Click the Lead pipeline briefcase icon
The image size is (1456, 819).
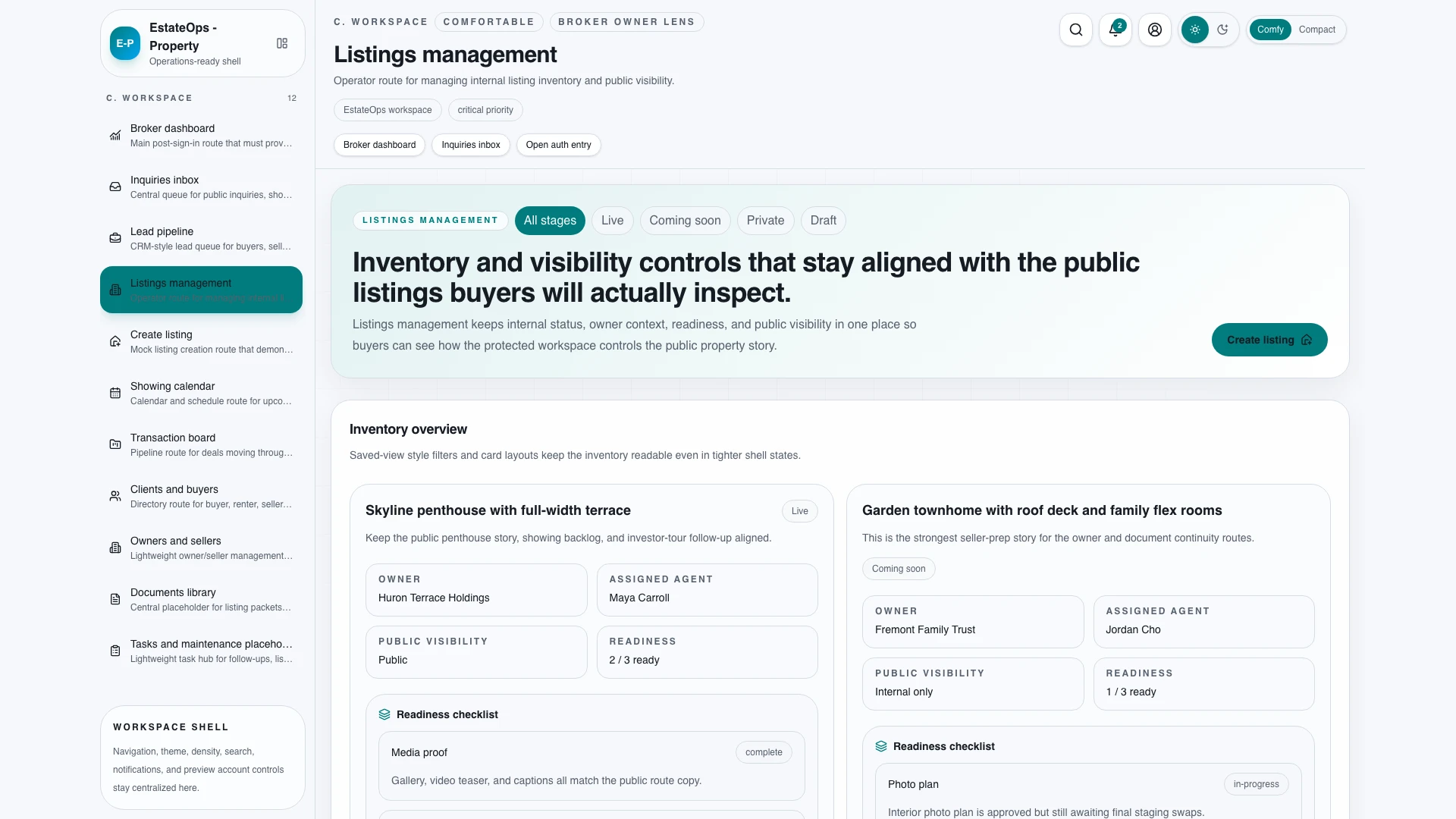[x=115, y=238]
